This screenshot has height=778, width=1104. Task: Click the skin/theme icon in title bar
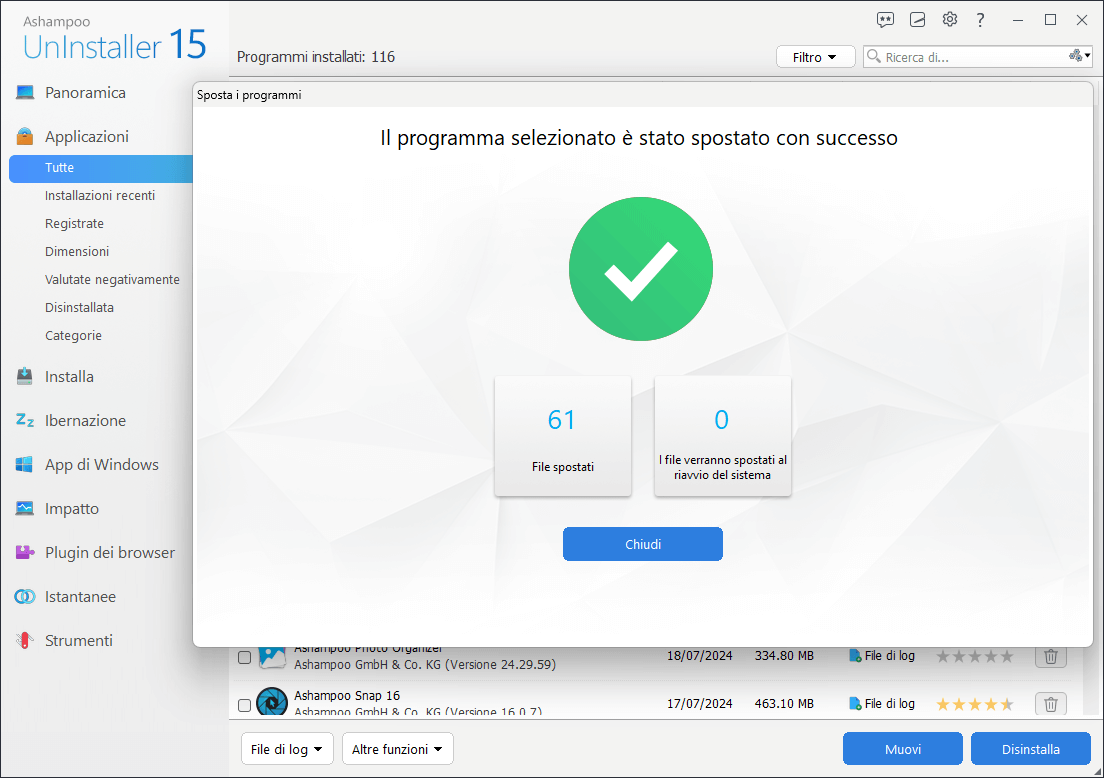tap(917, 20)
